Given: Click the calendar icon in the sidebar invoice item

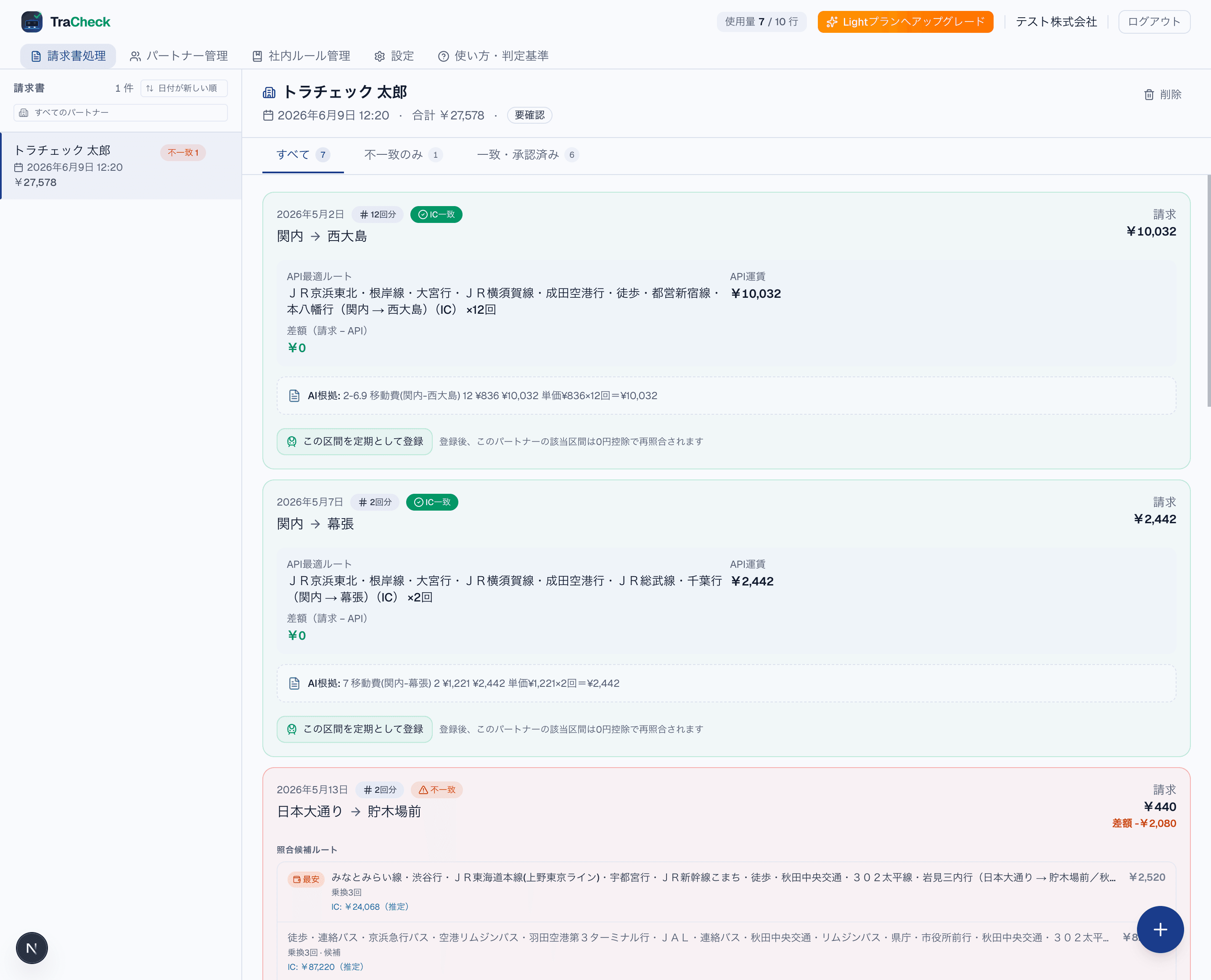Looking at the screenshot, I should [x=19, y=167].
